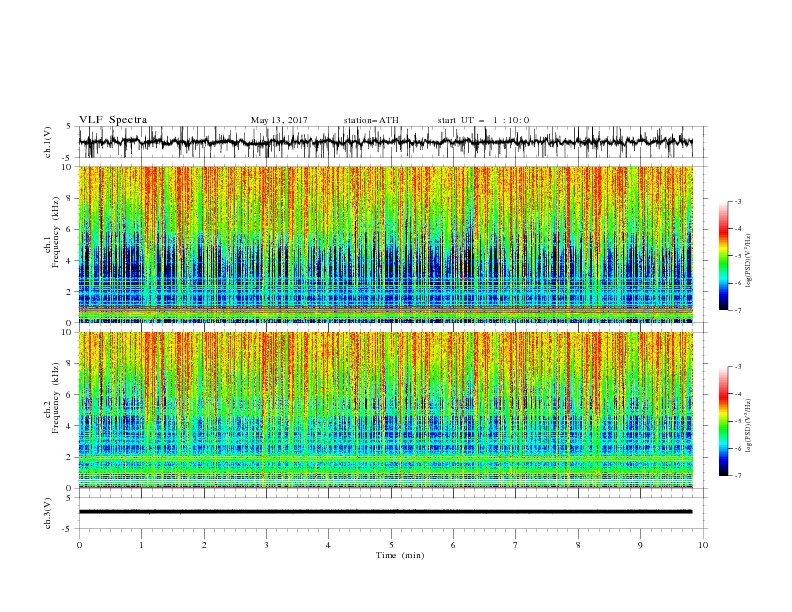Click the time axis tick label "4"
792x612 pixels.
tap(328, 545)
